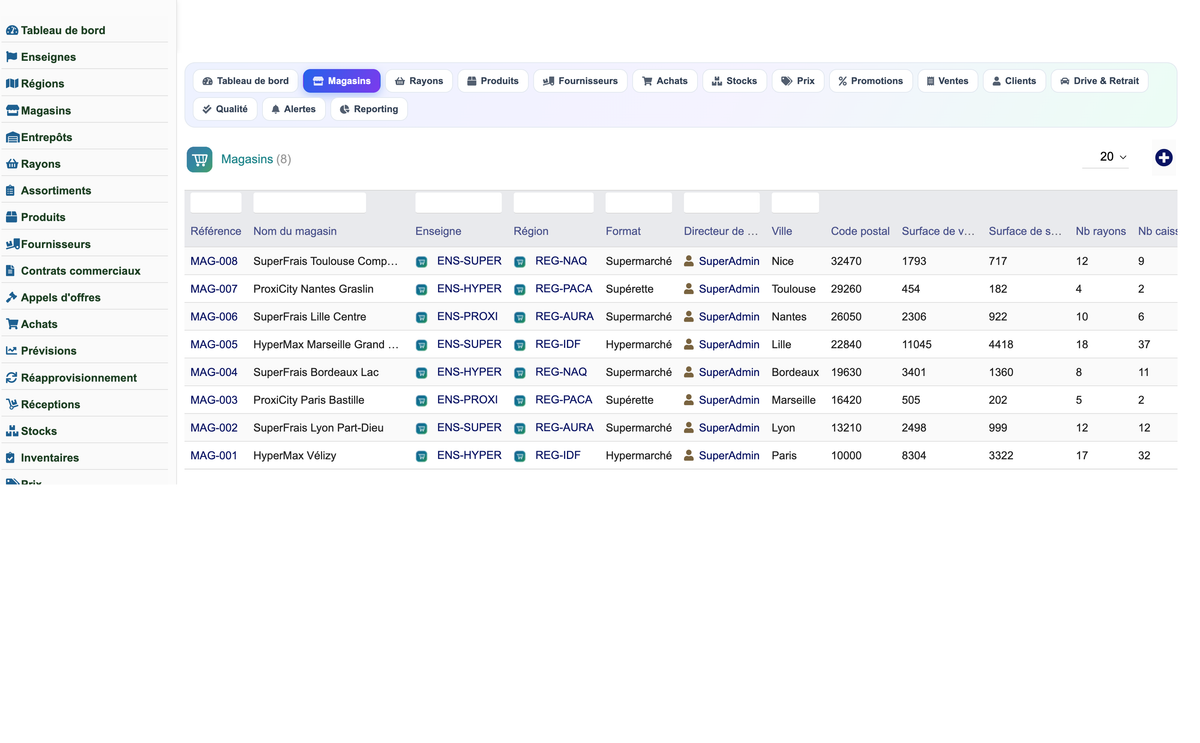Sort by Code postal column header

pyautogui.click(x=860, y=231)
